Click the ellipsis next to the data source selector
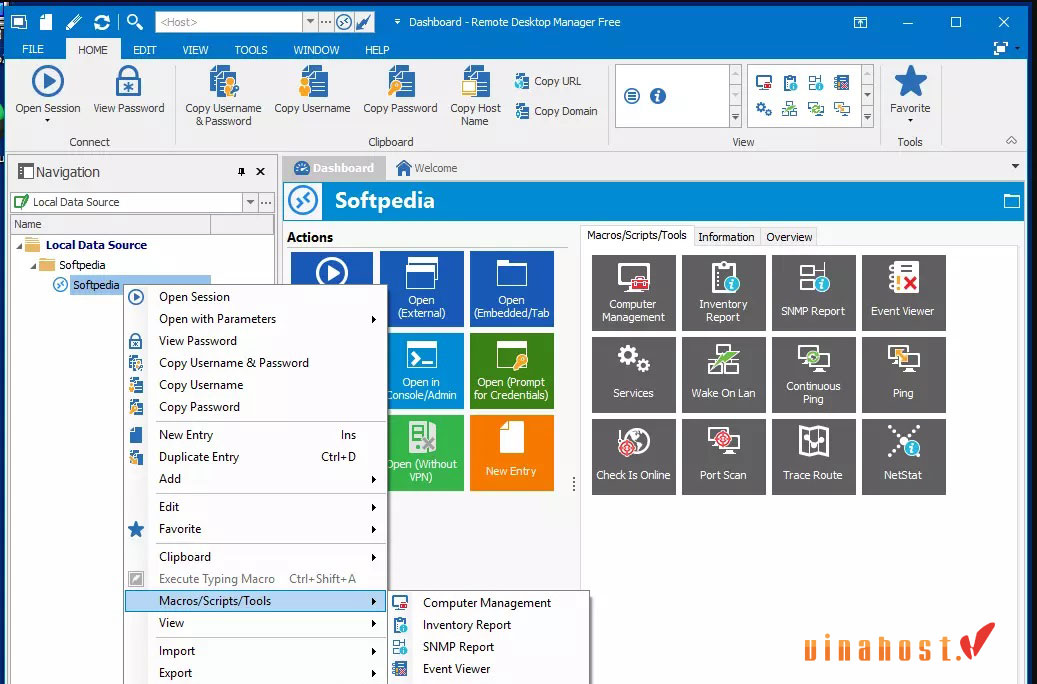Screen dimensions: 1037x684 [266, 202]
